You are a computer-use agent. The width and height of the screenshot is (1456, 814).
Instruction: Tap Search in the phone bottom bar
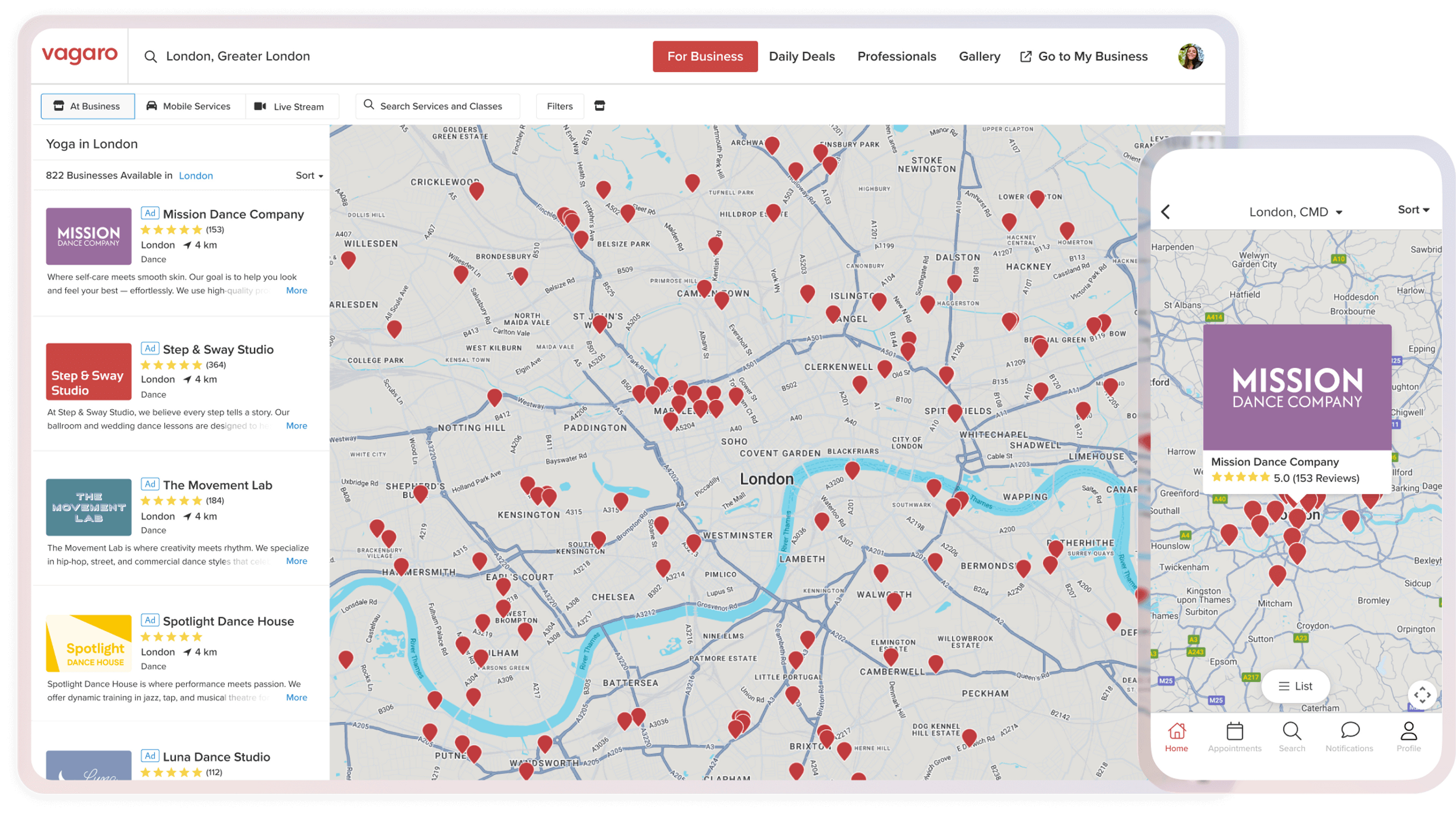1292,737
